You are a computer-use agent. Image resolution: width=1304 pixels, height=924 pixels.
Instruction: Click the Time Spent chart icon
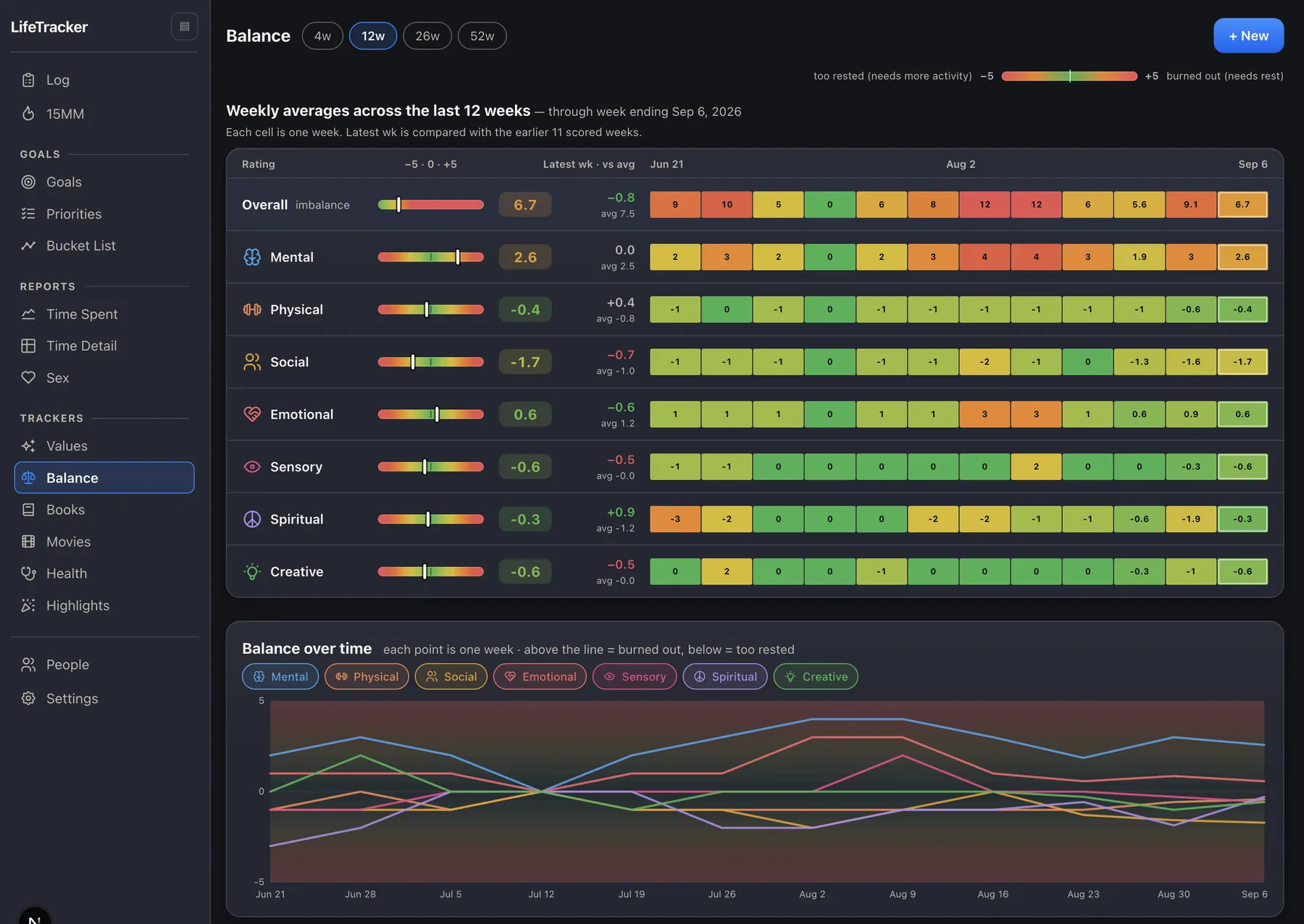click(x=28, y=314)
